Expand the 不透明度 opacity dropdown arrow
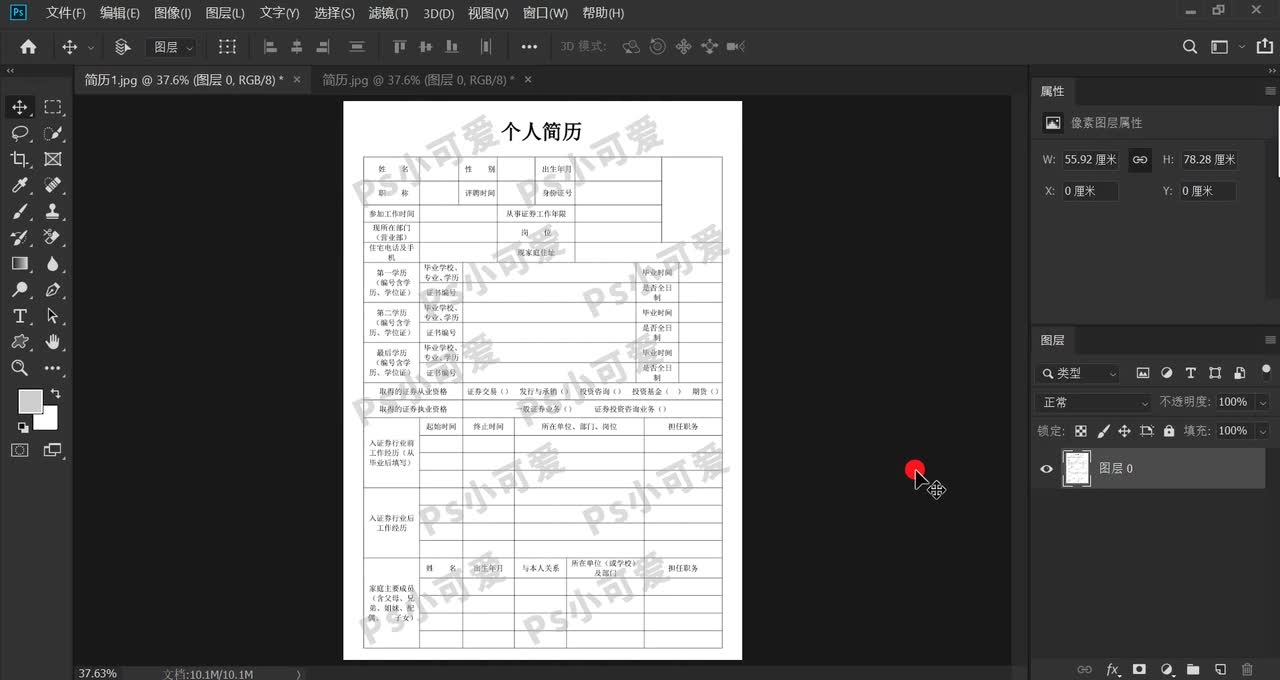The image size is (1280, 680). (x=1262, y=402)
